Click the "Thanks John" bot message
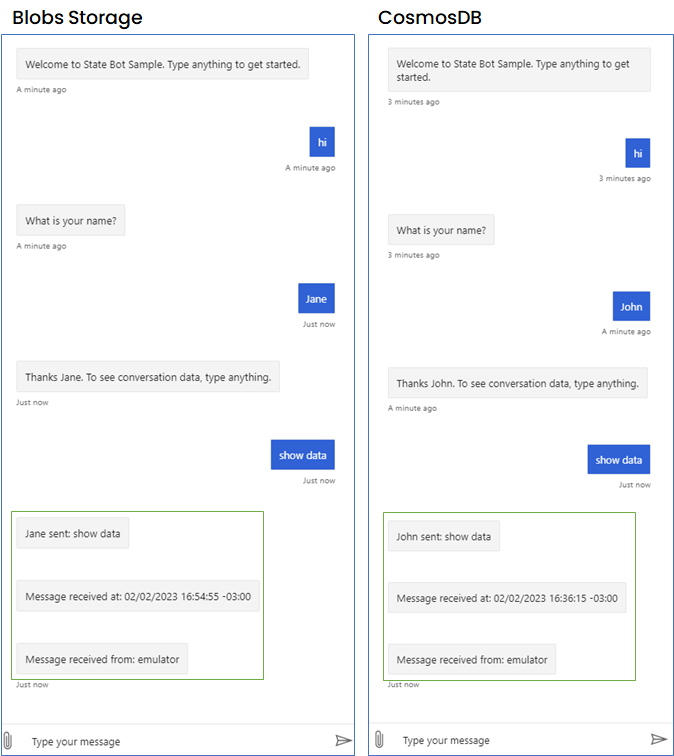 [x=518, y=383]
